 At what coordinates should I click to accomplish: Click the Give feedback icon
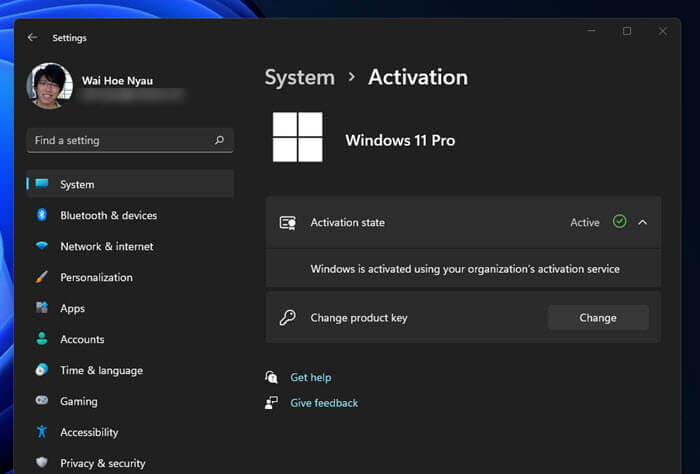(271, 403)
